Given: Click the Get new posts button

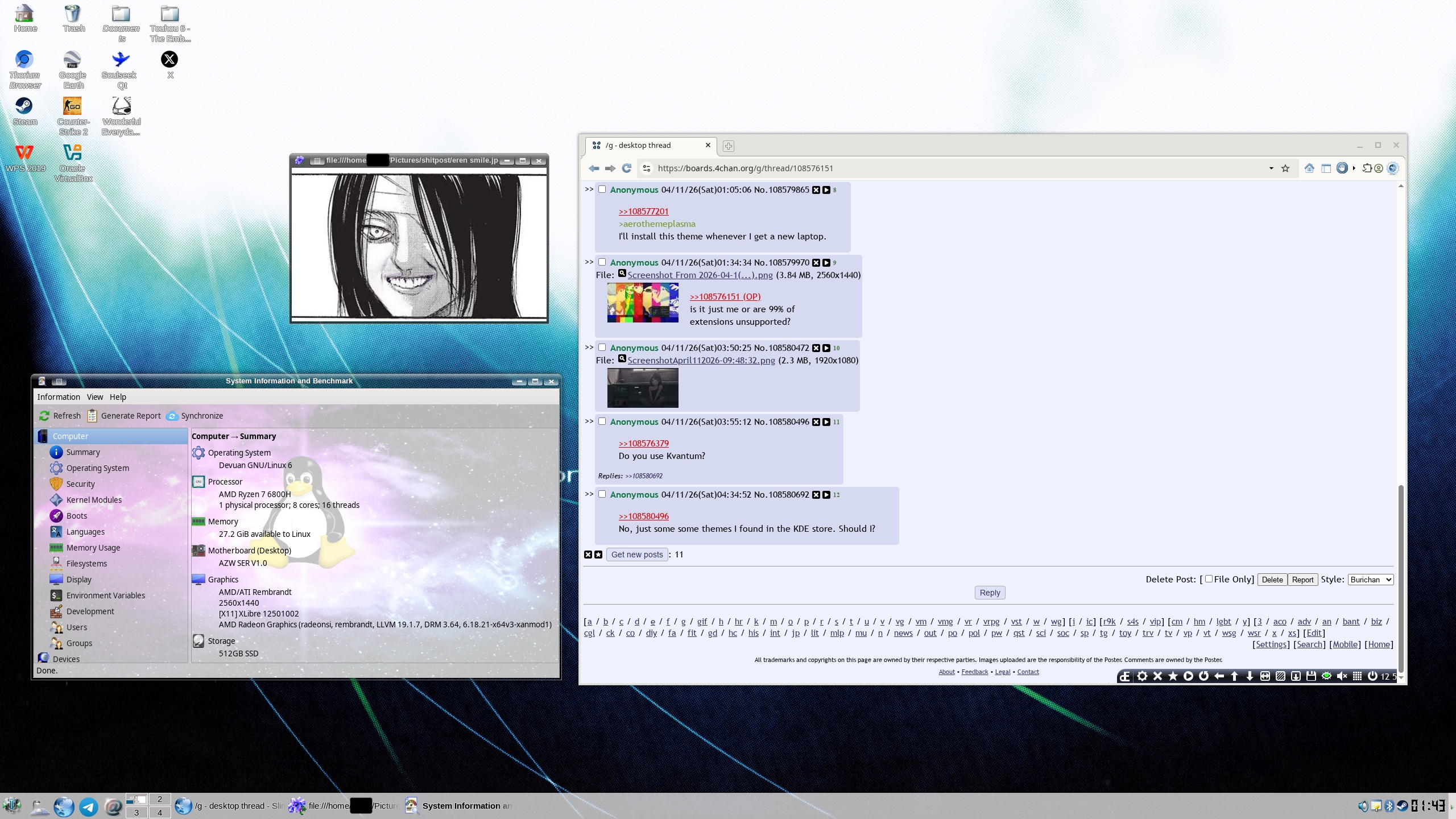Looking at the screenshot, I should click(x=636, y=555).
